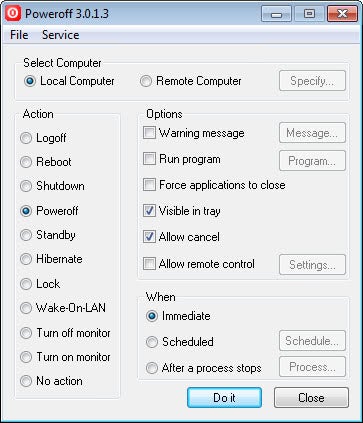Choose the Reboot action
Screen dimensions: 363x423
(46, 162)
